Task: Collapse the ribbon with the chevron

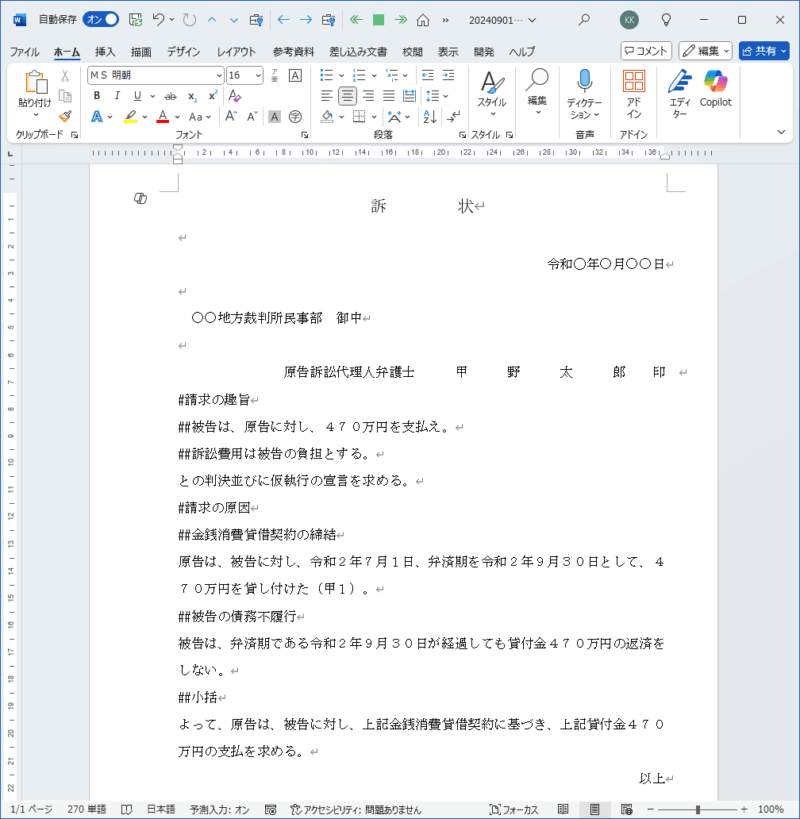Action: [x=781, y=132]
